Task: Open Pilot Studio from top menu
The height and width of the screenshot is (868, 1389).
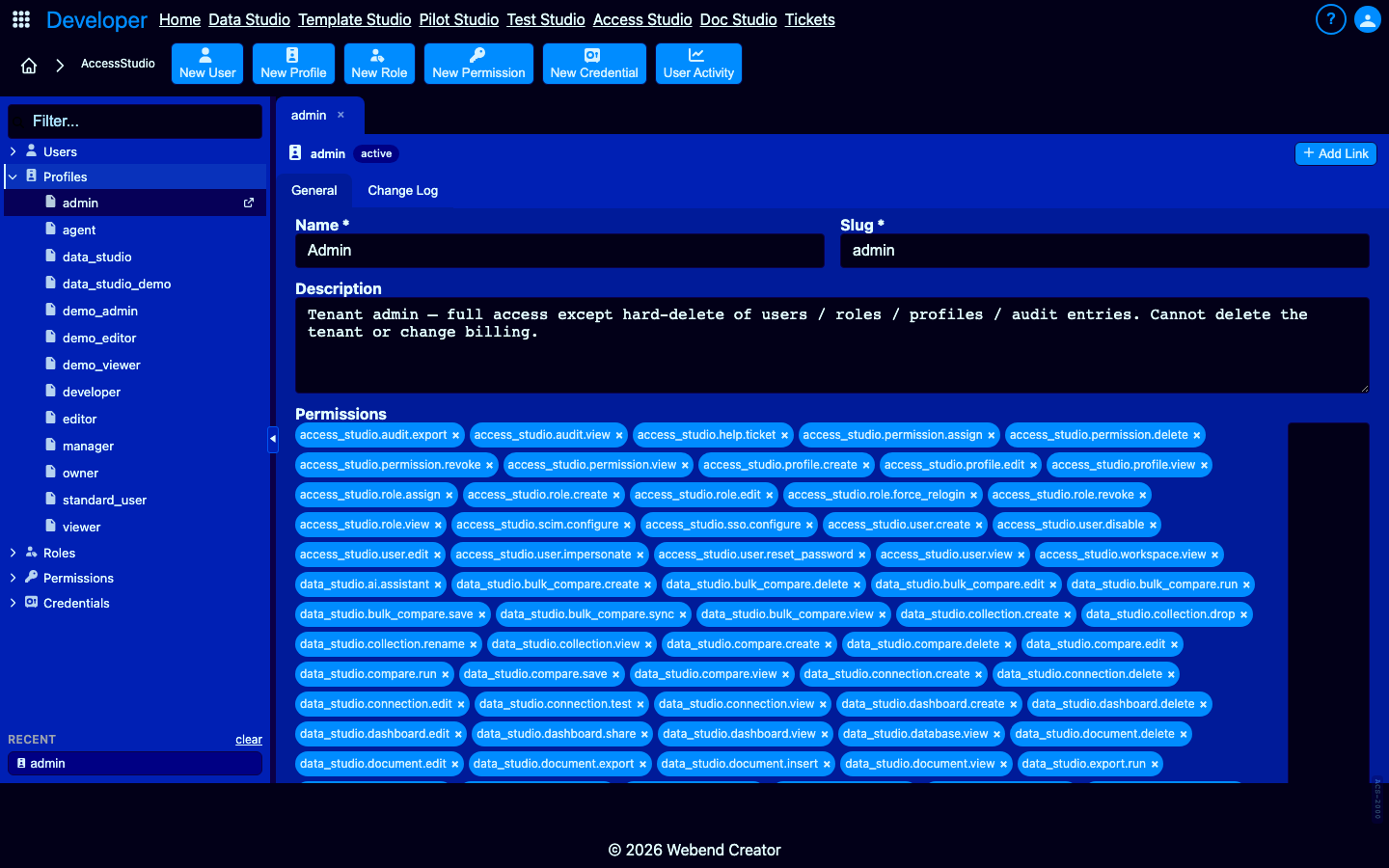Action: click(x=458, y=19)
